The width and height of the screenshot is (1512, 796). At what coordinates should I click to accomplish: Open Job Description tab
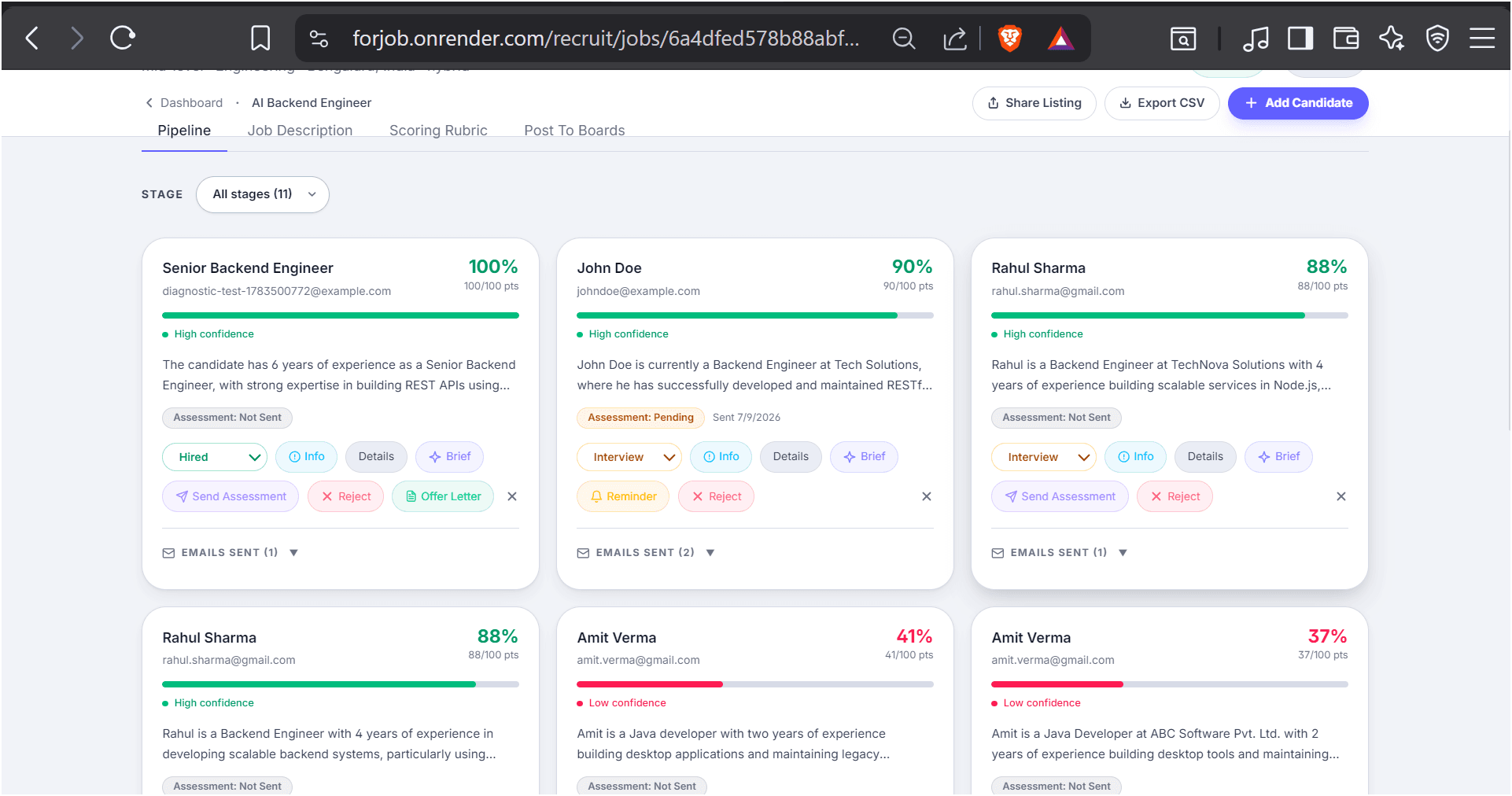(x=300, y=131)
